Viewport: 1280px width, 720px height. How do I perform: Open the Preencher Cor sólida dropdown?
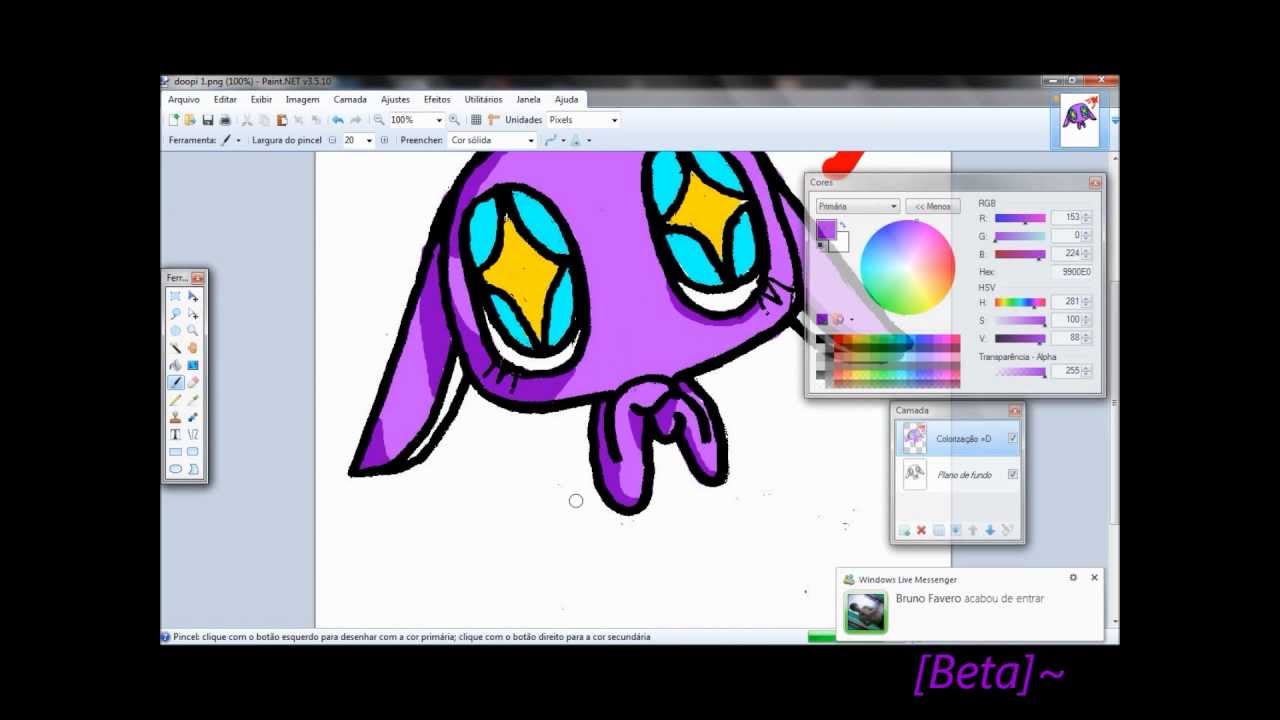click(531, 141)
